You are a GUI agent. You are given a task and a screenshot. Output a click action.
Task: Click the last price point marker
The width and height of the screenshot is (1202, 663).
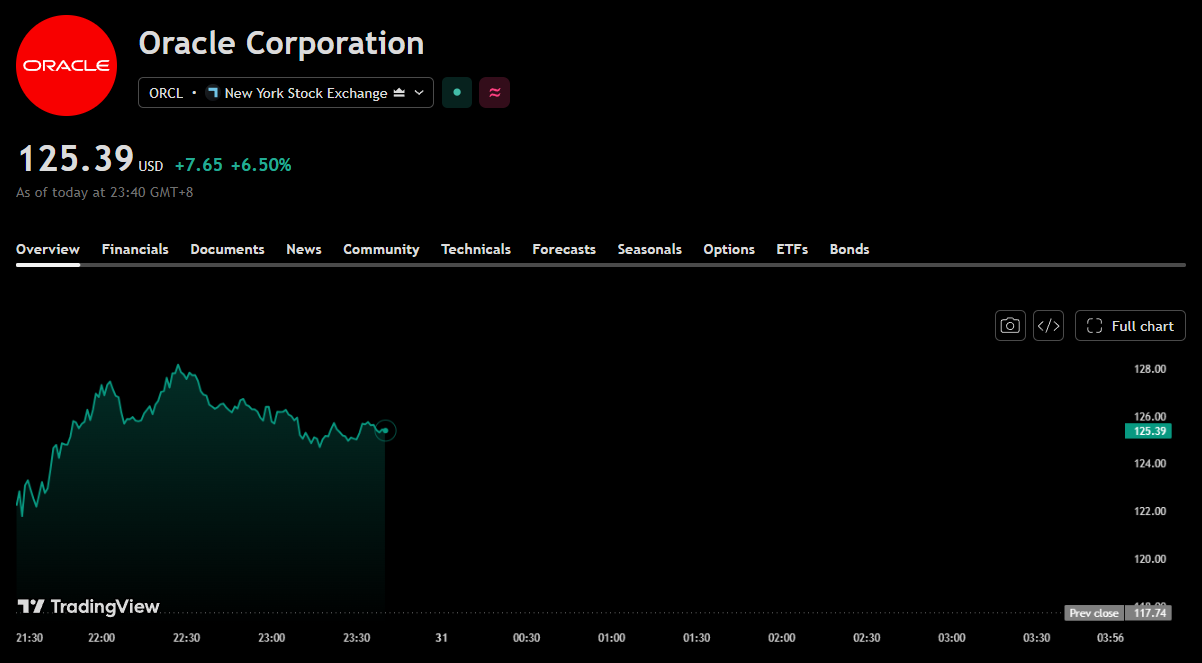[385, 431]
